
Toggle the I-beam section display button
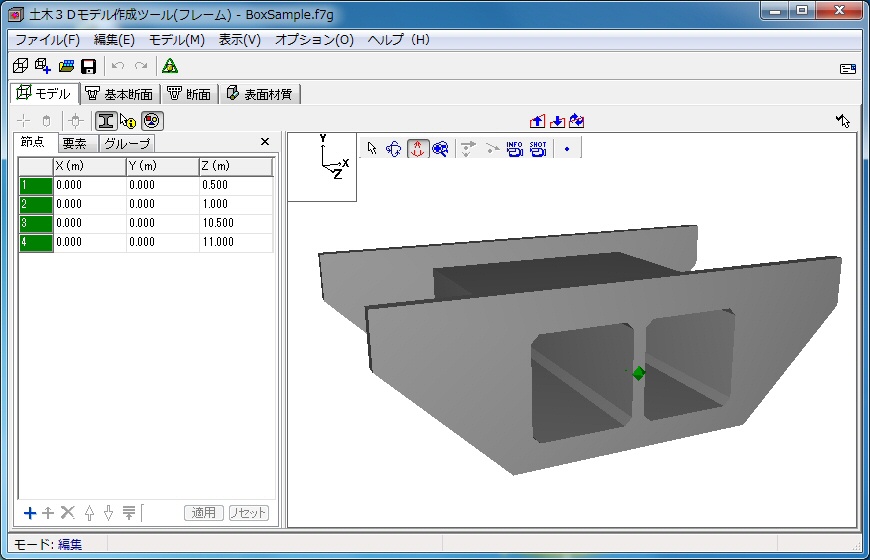105,120
